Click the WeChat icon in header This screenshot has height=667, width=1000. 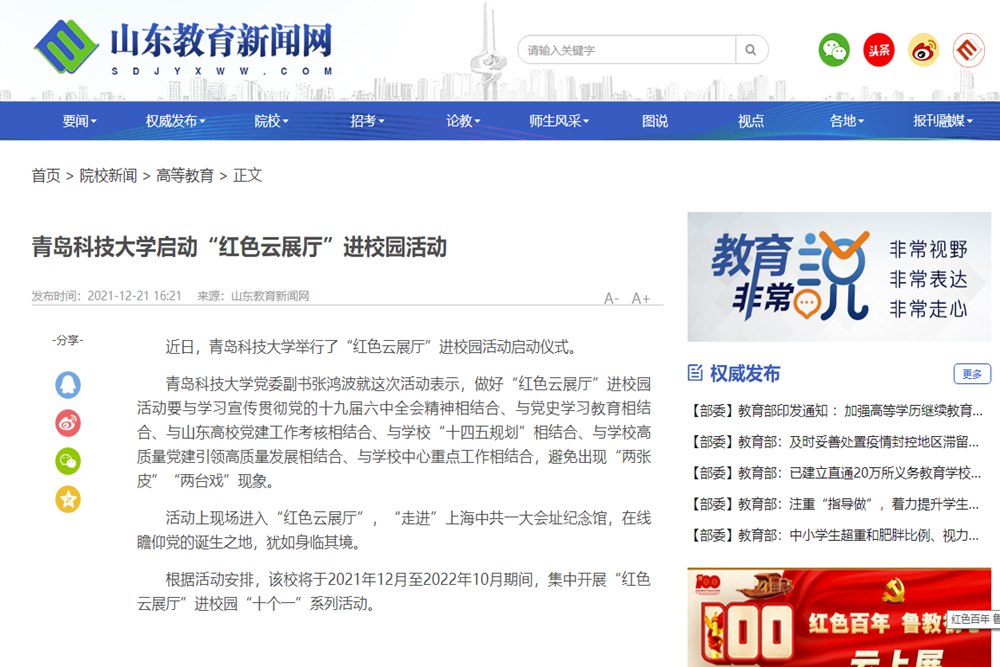(834, 50)
